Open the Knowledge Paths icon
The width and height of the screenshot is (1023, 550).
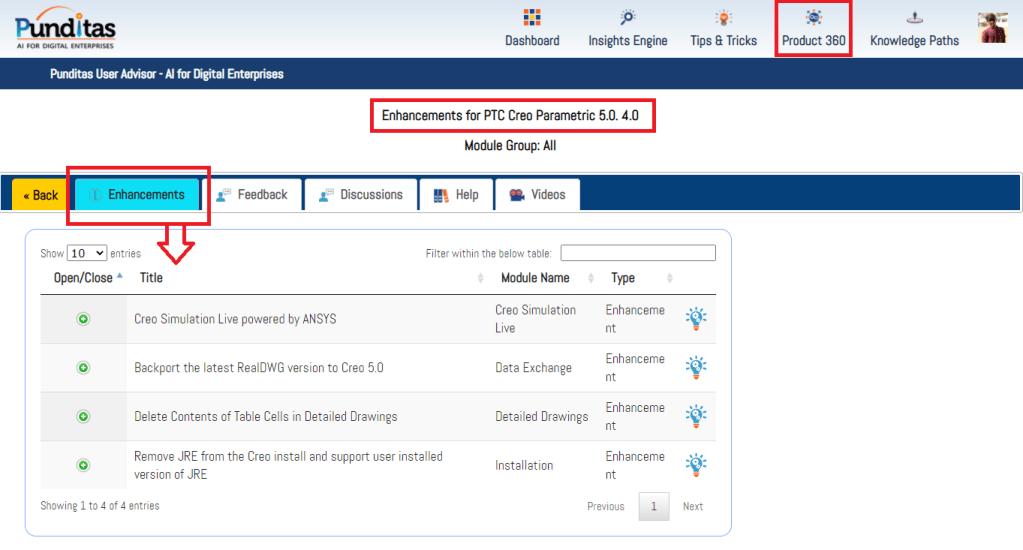(914, 18)
